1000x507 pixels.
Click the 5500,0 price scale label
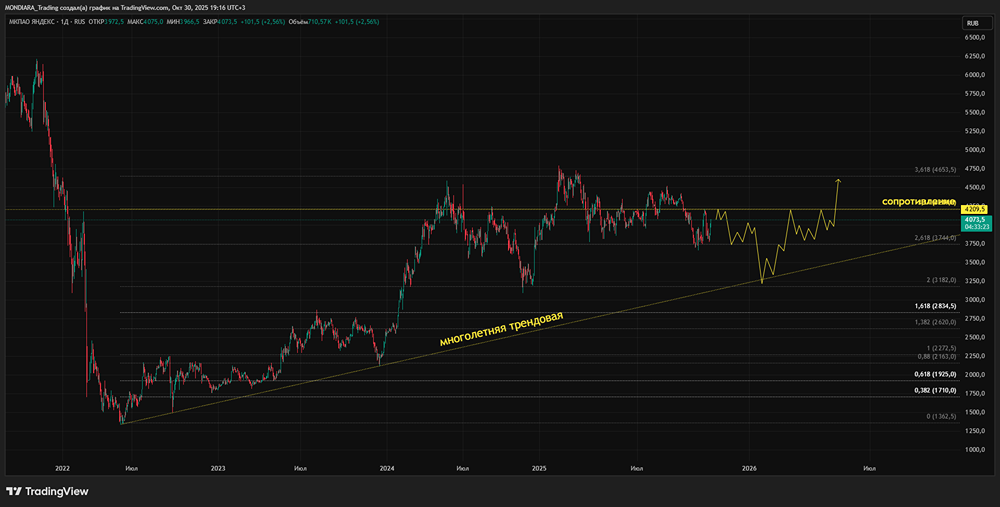[976, 112]
